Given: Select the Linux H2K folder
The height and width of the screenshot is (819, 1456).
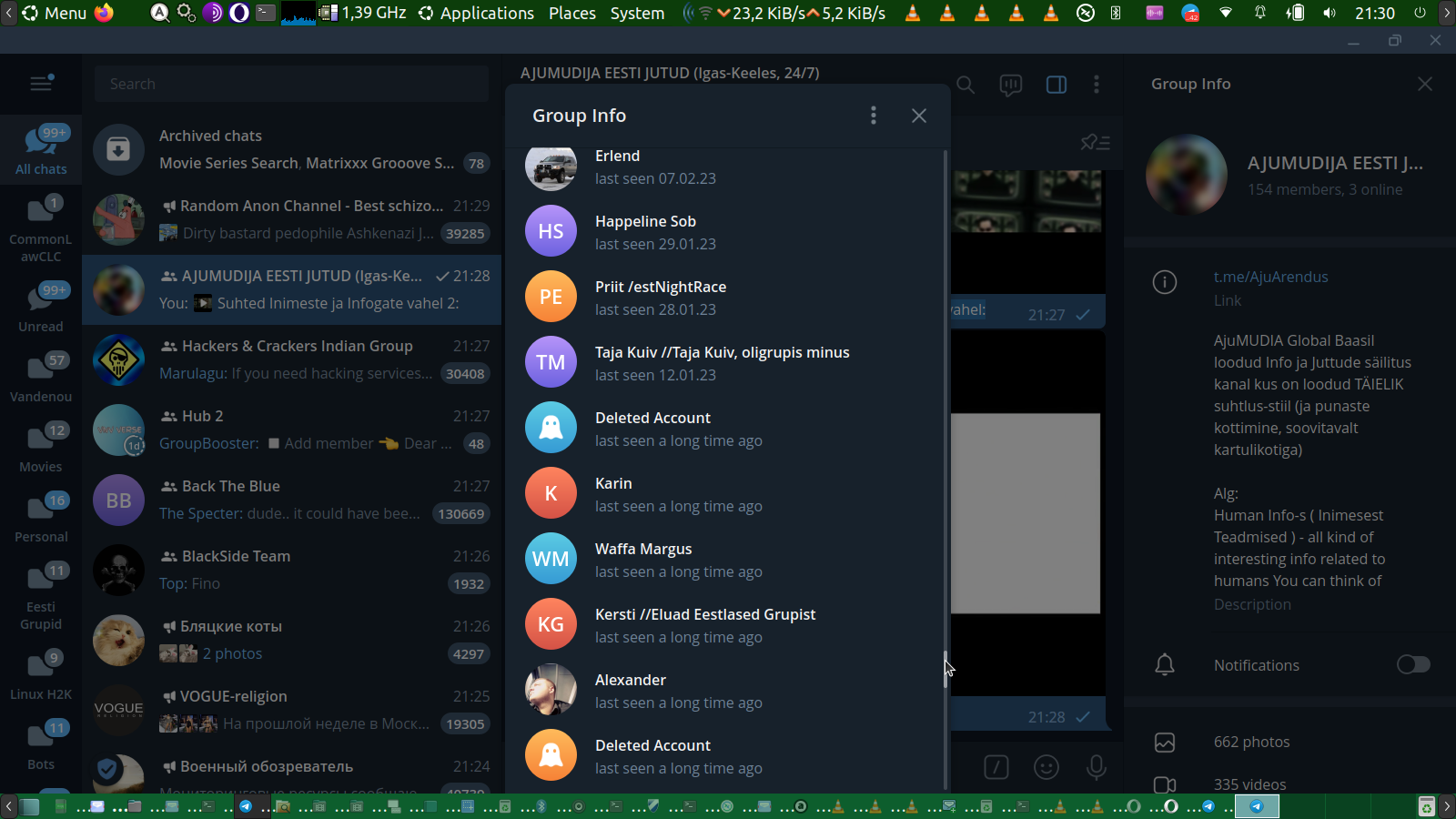Looking at the screenshot, I should click(41, 675).
